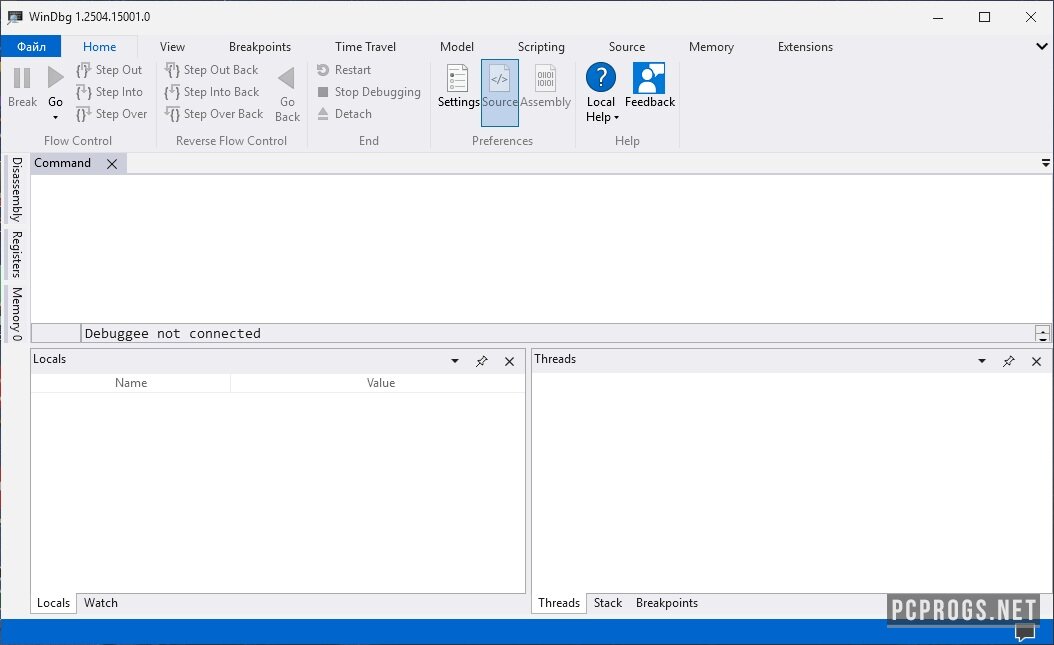The image size is (1054, 645).
Task: Click the Restart debugging icon
Action: [x=323, y=70]
